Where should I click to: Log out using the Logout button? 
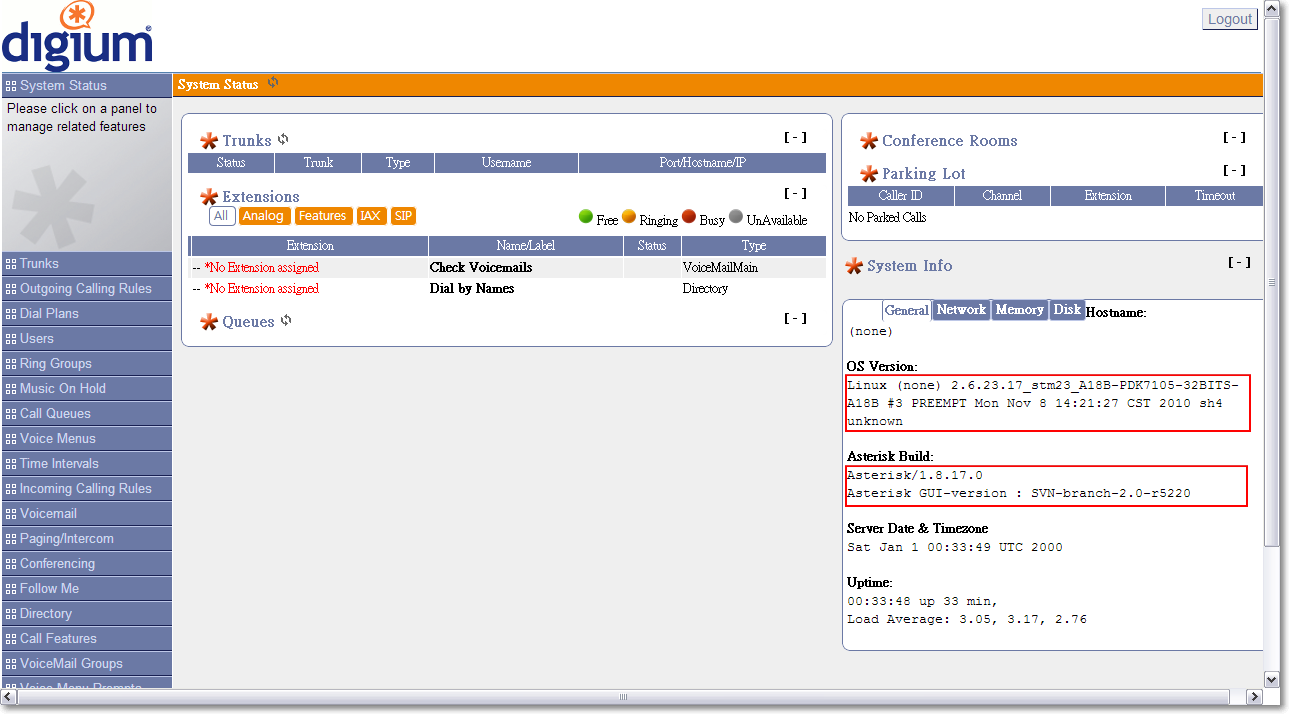point(1230,19)
